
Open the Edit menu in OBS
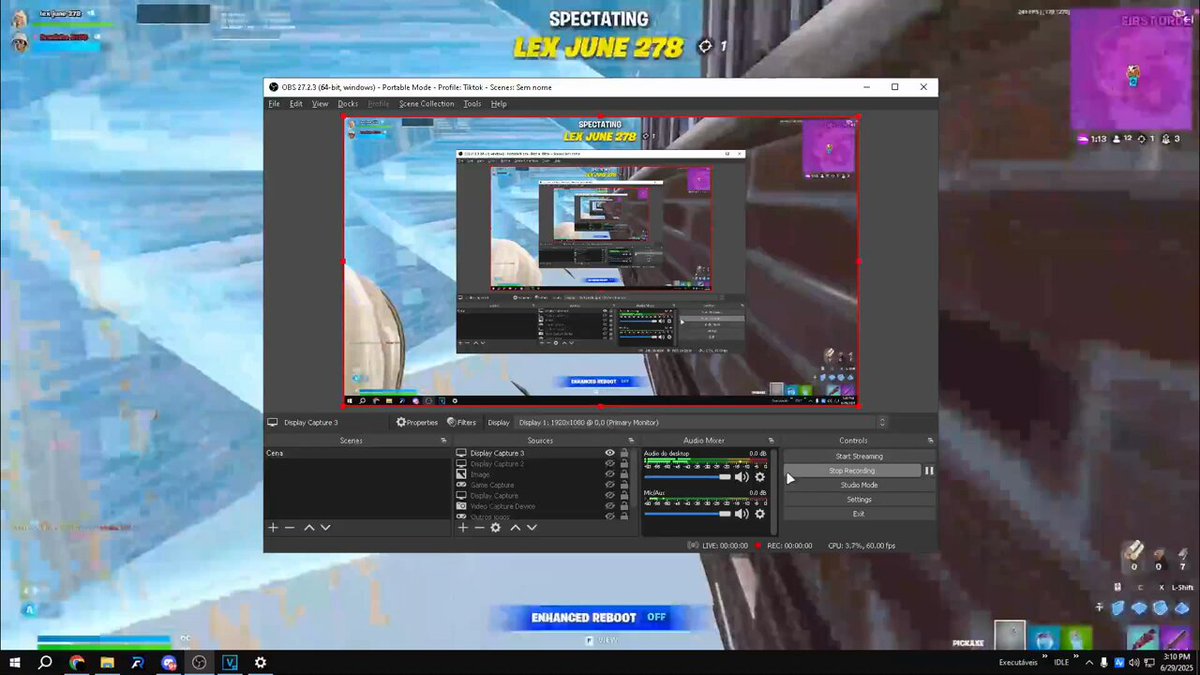[296, 104]
